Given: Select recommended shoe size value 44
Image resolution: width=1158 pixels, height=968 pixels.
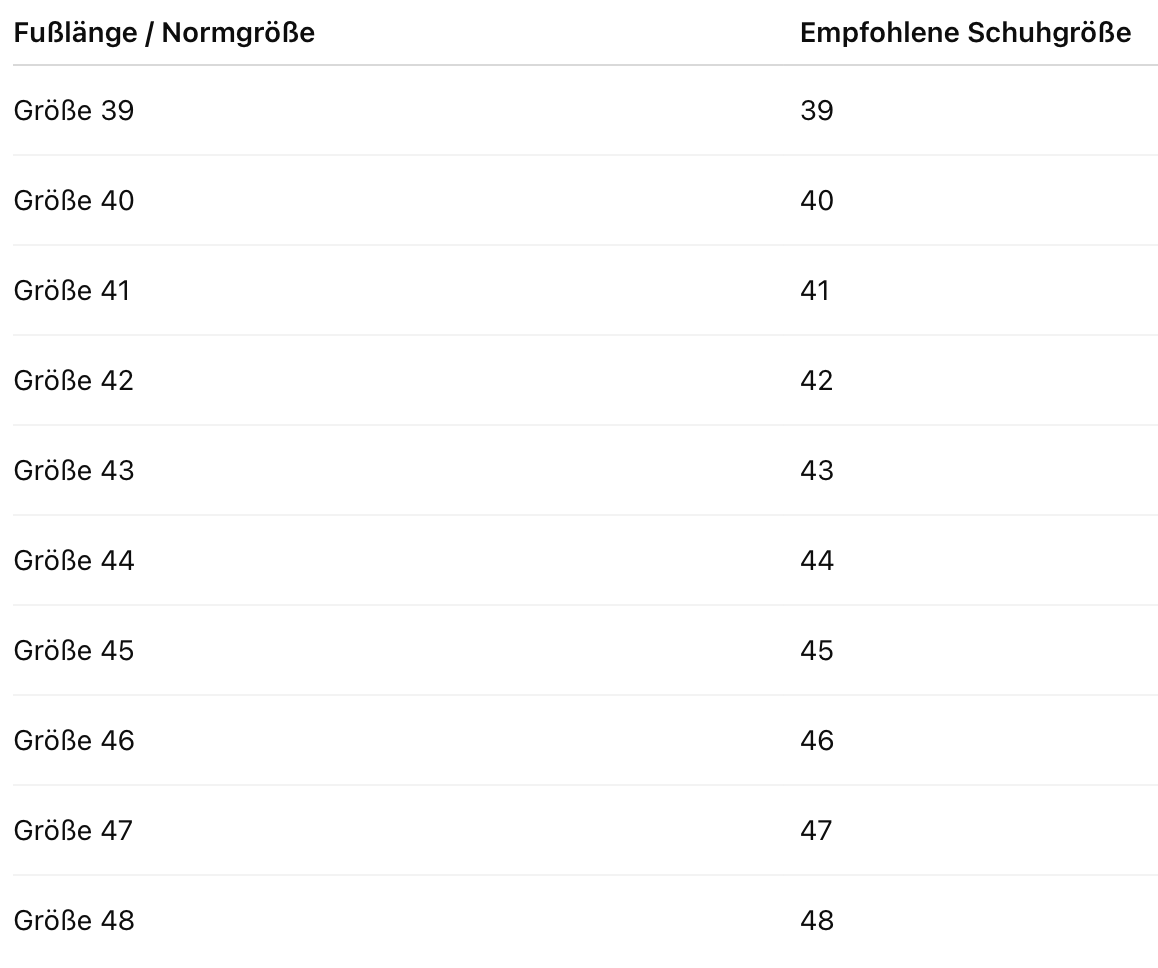Looking at the screenshot, I should click(x=816, y=561).
